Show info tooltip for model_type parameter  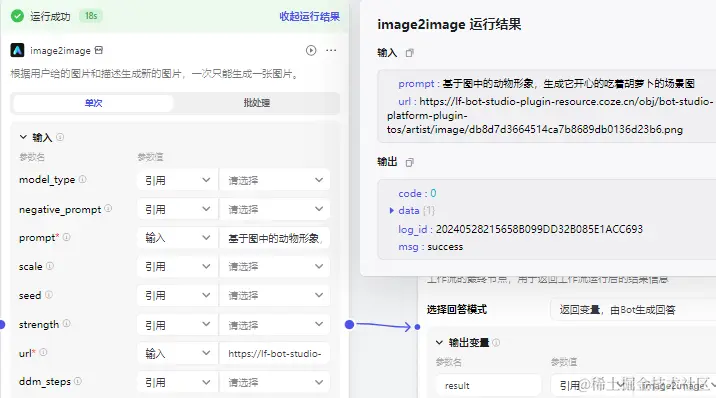point(83,179)
